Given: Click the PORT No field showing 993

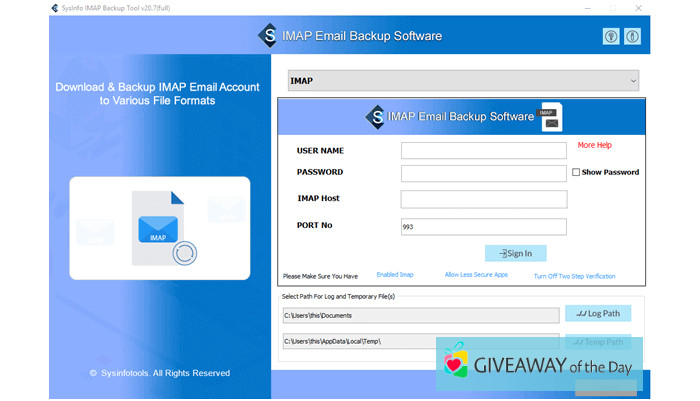Looking at the screenshot, I should click(x=483, y=227).
